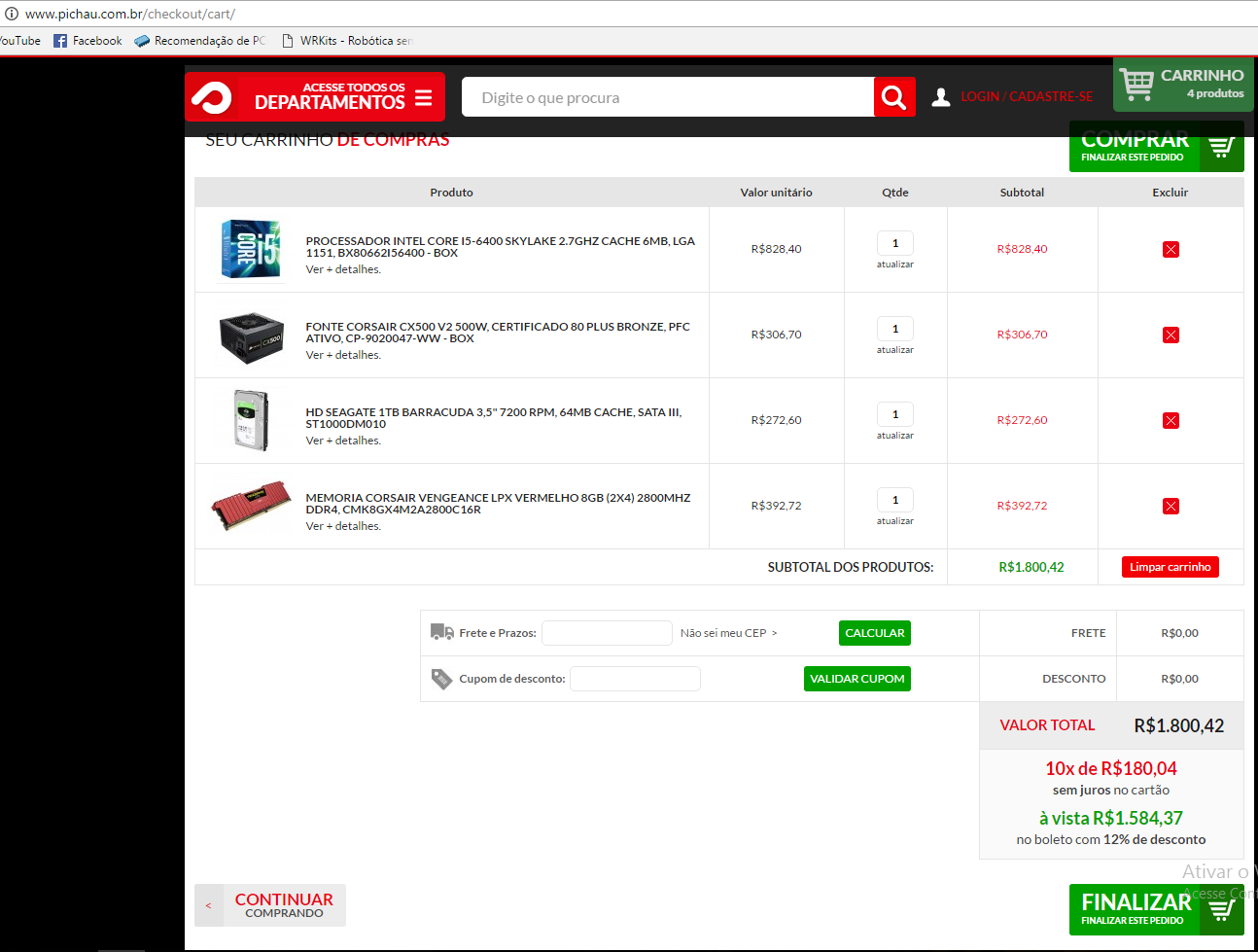Click the coupon tag icon
Image resolution: width=1258 pixels, height=952 pixels.
(x=441, y=679)
